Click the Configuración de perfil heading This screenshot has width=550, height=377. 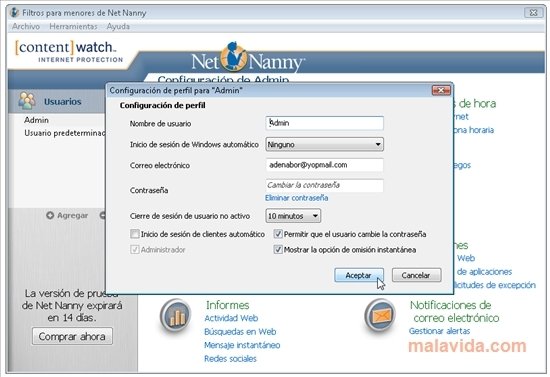click(x=162, y=106)
